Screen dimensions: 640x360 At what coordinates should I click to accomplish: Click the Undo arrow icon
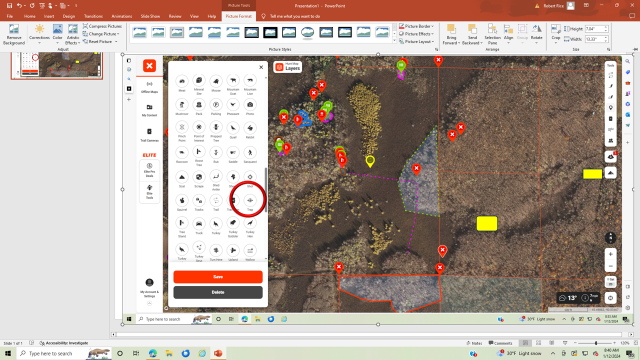pyautogui.click(x=19, y=6)
